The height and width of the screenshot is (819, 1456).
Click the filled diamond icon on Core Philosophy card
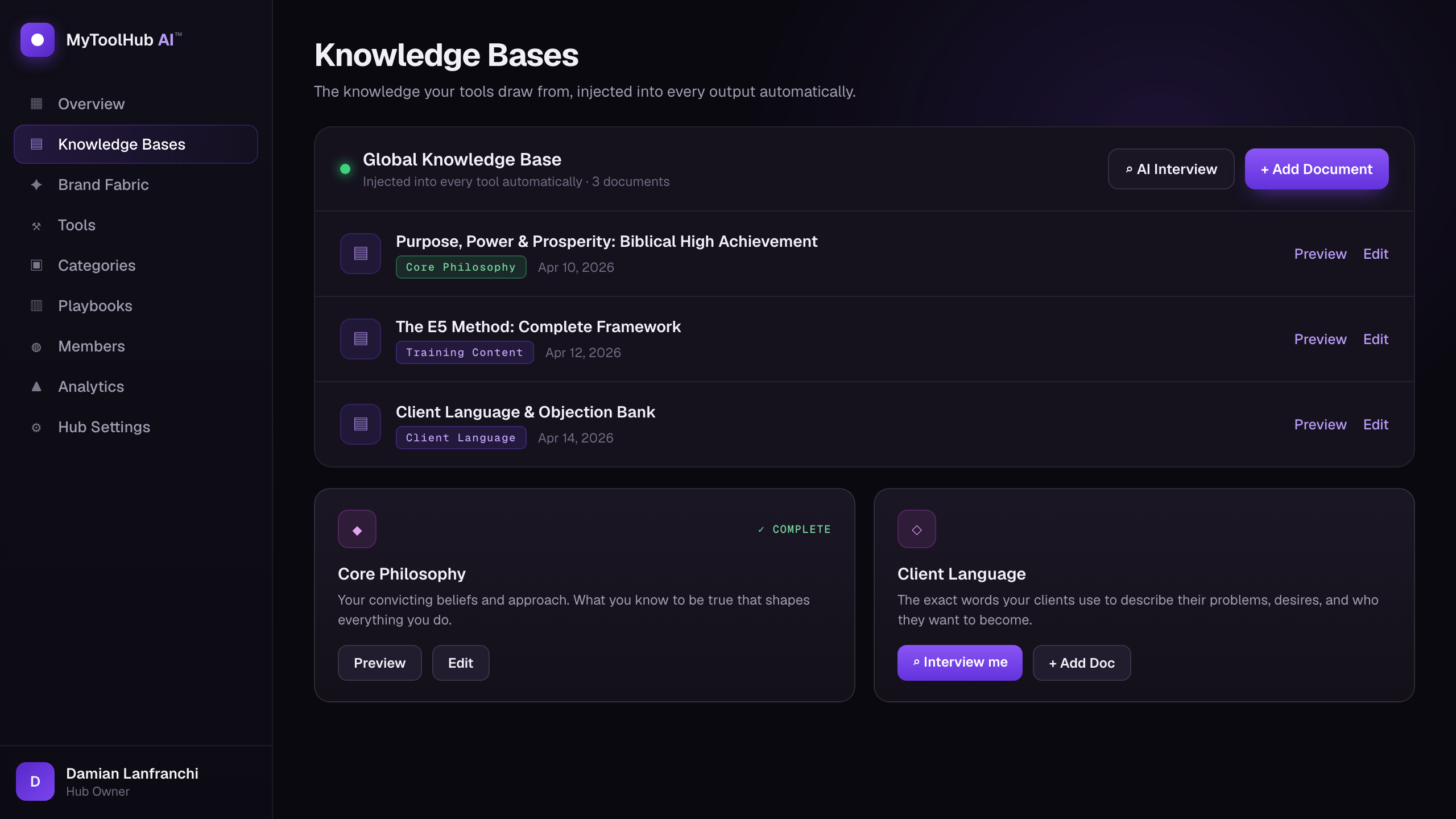(x=357, y=529)
